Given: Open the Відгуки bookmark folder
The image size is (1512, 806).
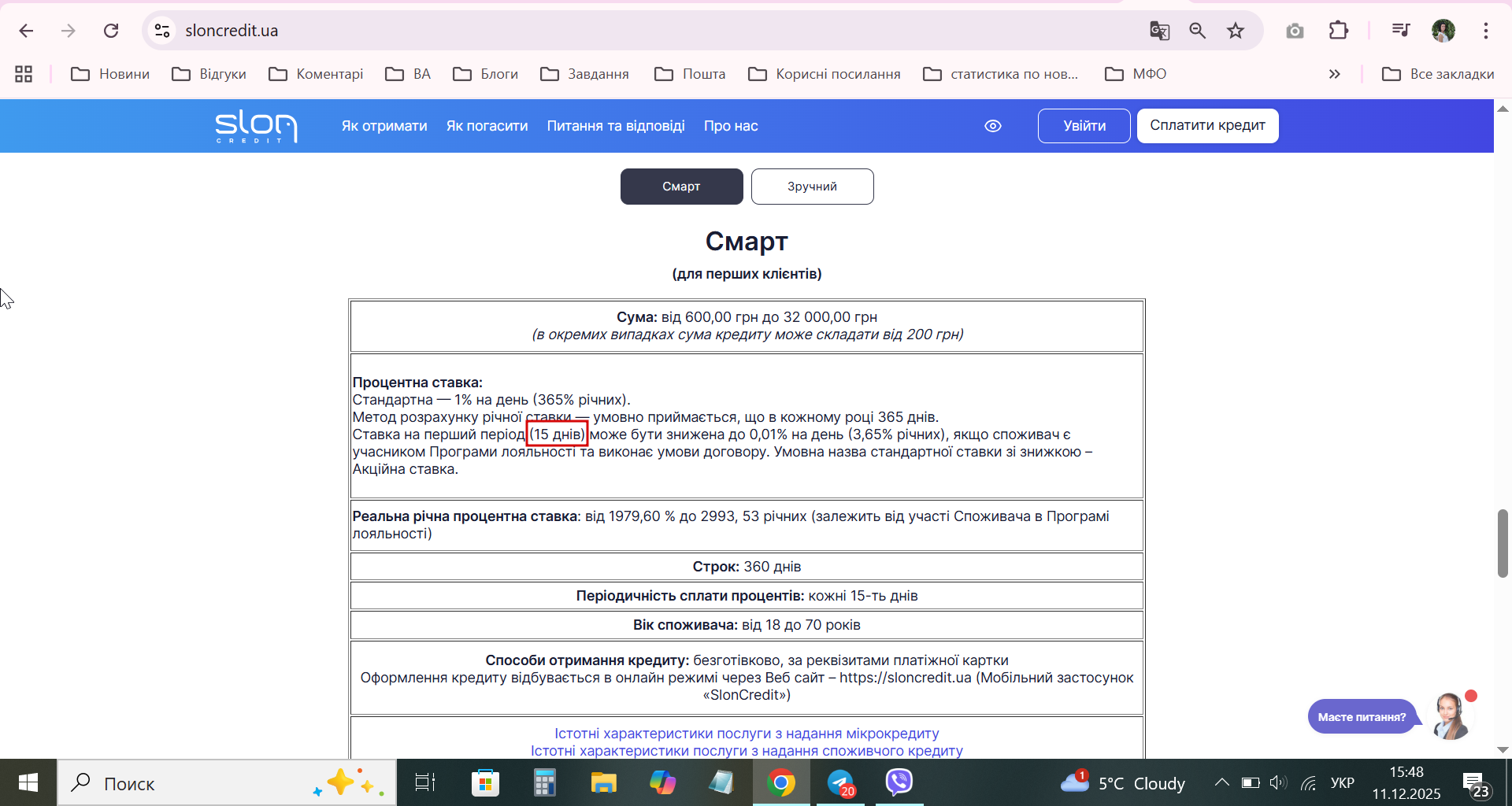Looking at the screenshot, I should [x=209, y=74].
